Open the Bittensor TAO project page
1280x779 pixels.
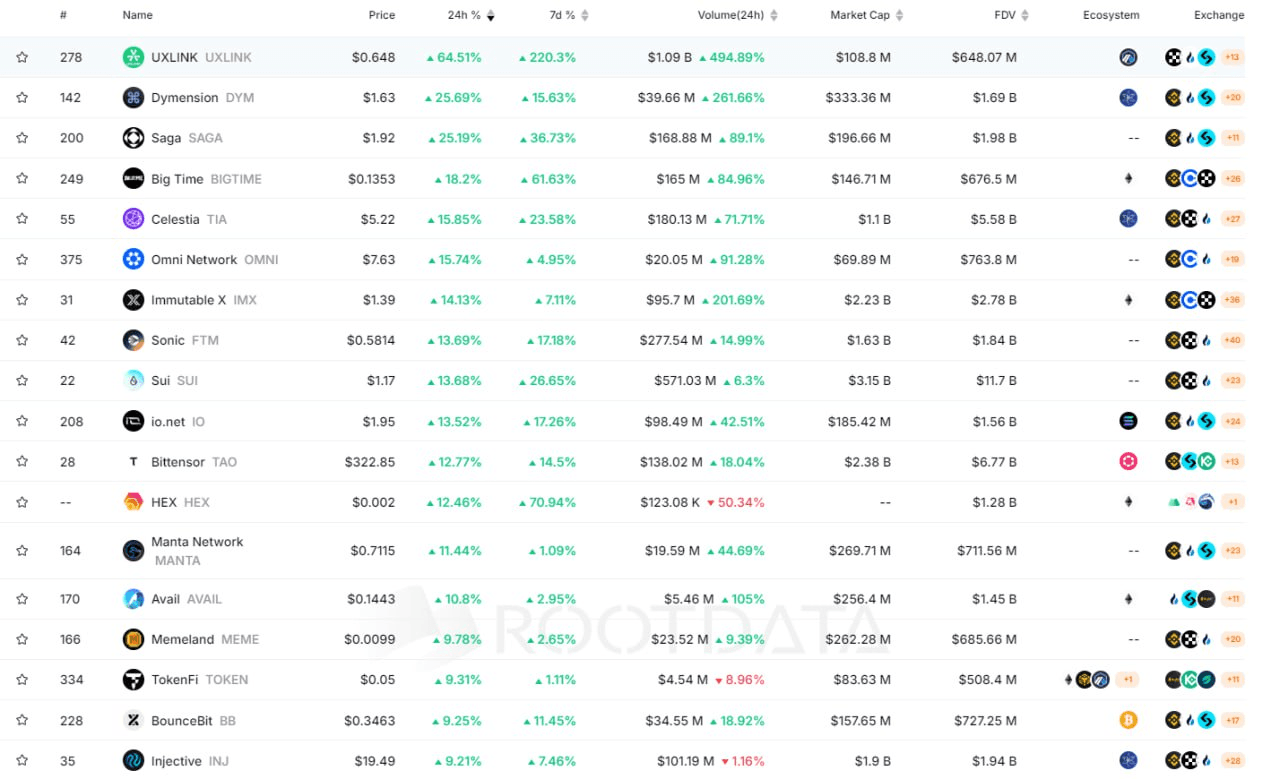194,462
